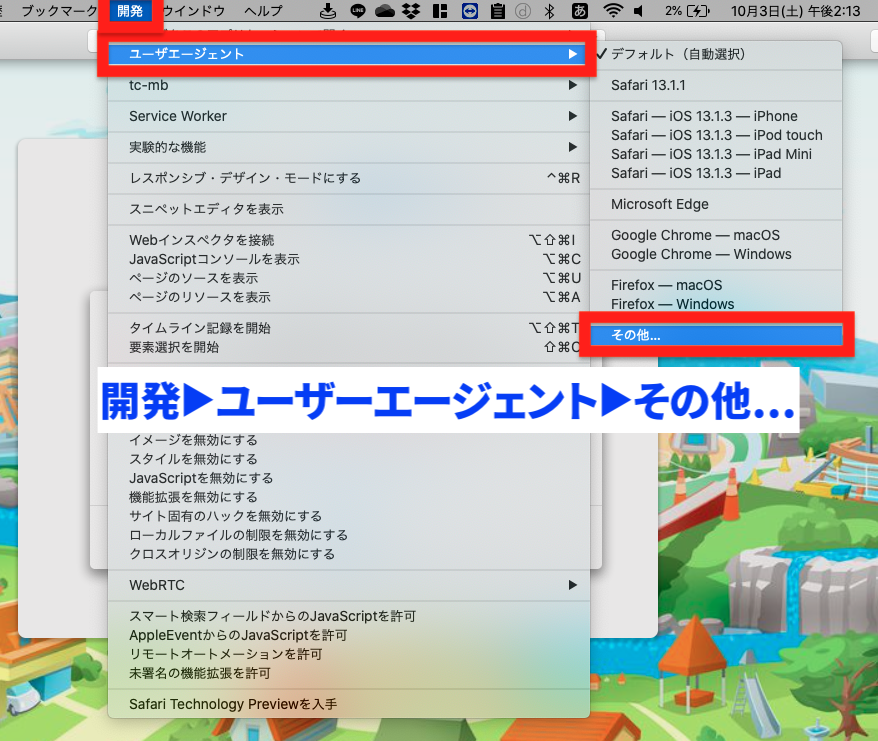Select Safari iOS 13.1.3 iPhone agent

pos(716,116)
